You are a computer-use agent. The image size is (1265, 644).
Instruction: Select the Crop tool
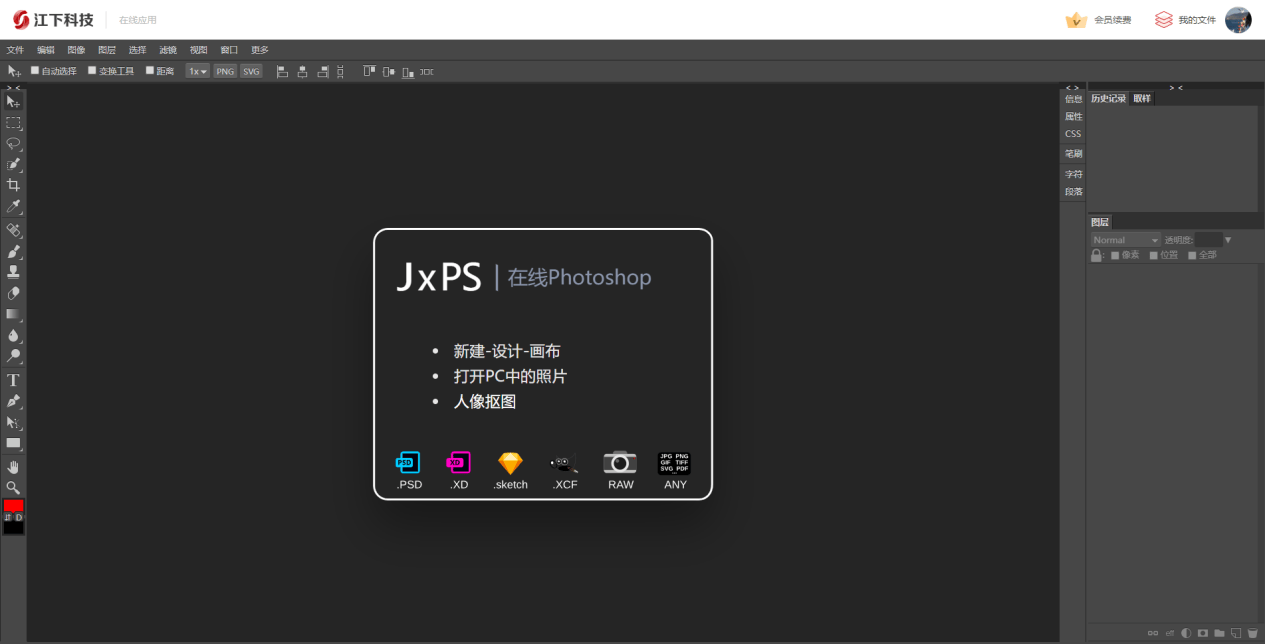[13, 185]
